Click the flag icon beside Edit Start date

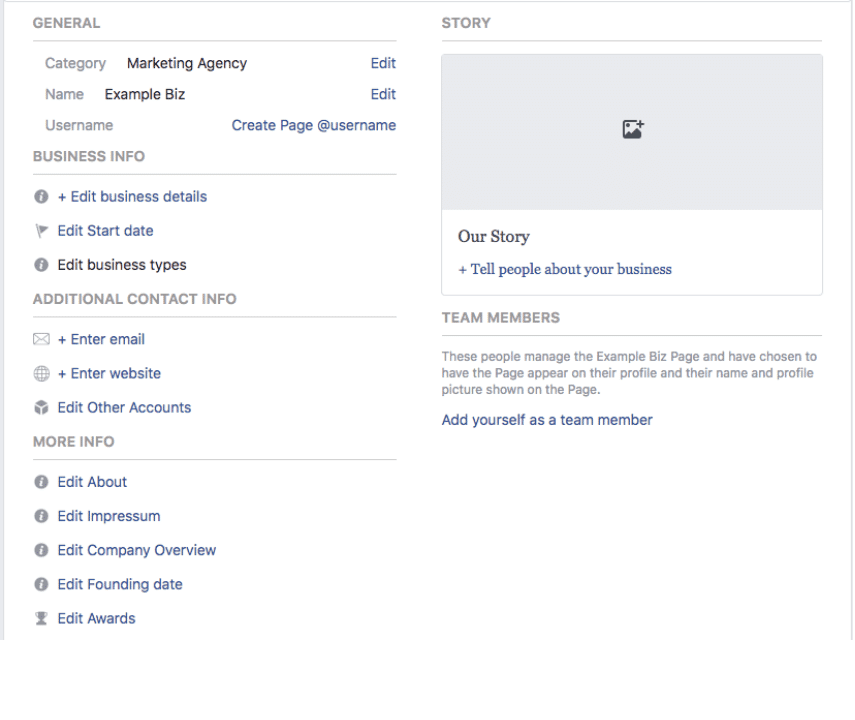[40, 230]
